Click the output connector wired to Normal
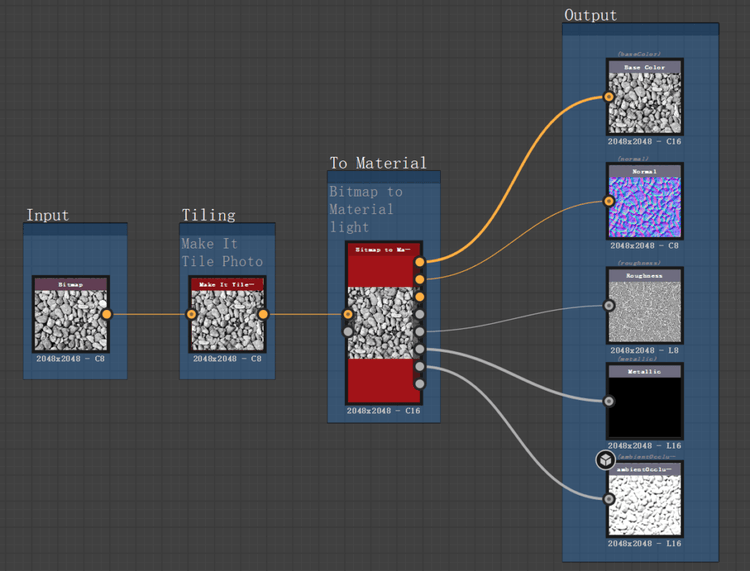 (419, 279)
